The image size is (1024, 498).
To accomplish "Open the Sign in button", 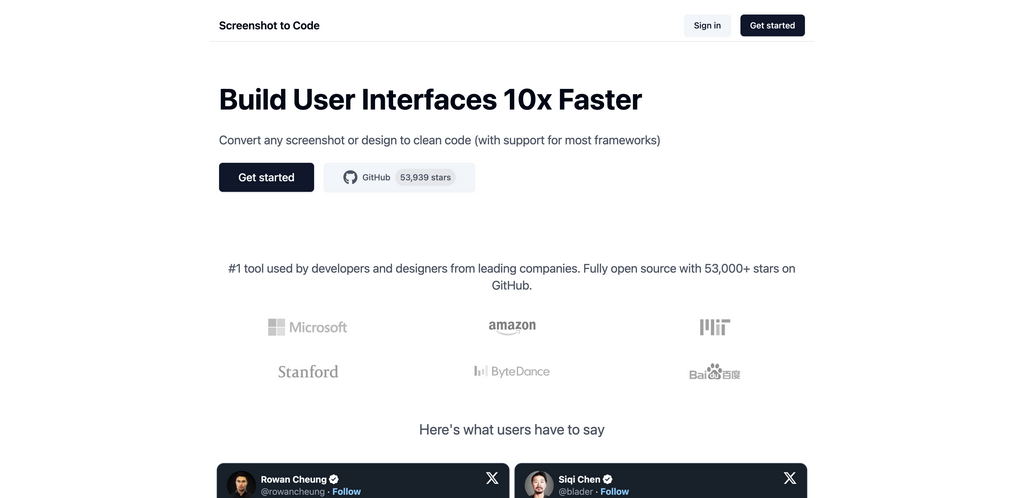I will tap(707, 25).
